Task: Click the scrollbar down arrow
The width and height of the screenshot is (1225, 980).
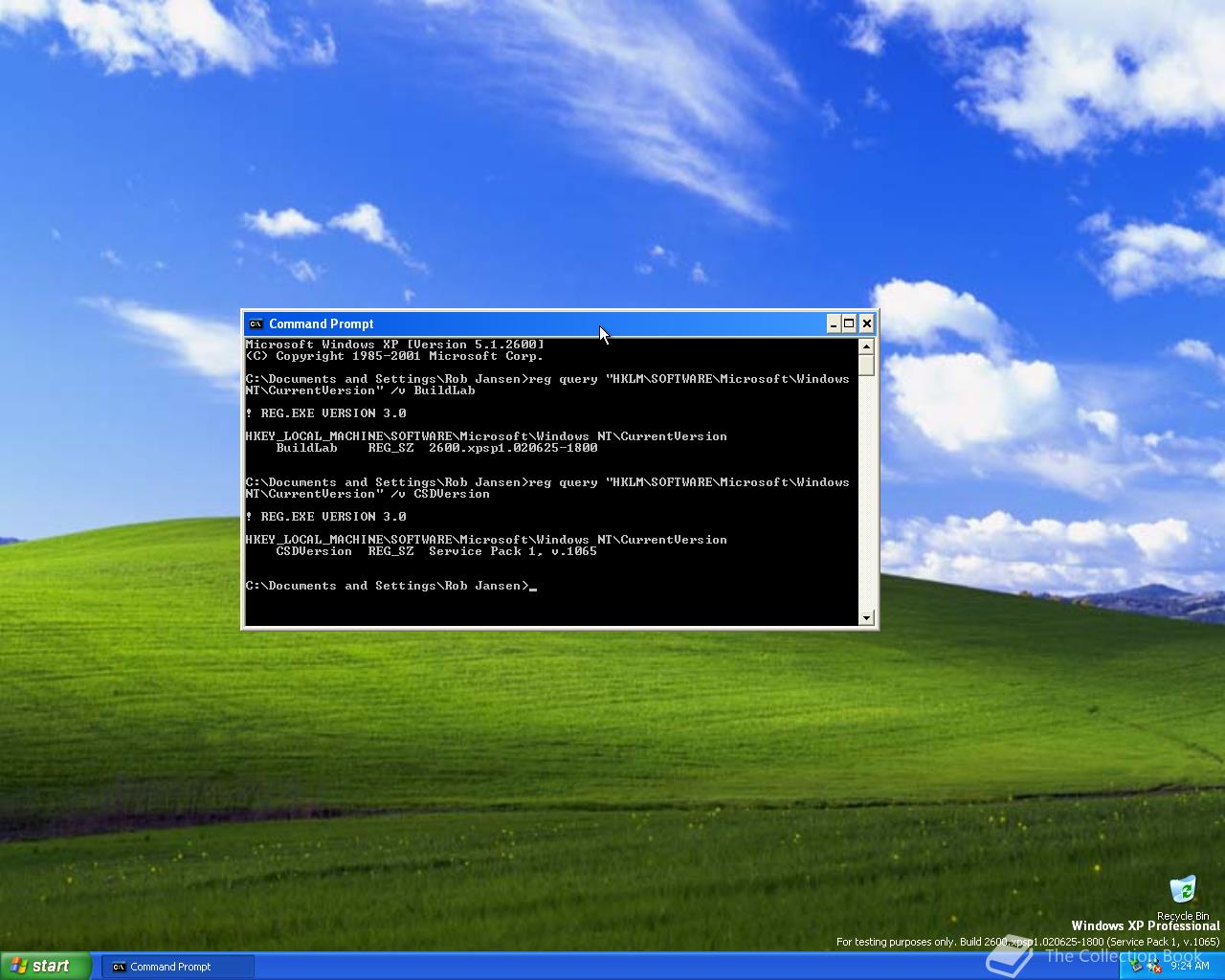Action: pos(866,617)
